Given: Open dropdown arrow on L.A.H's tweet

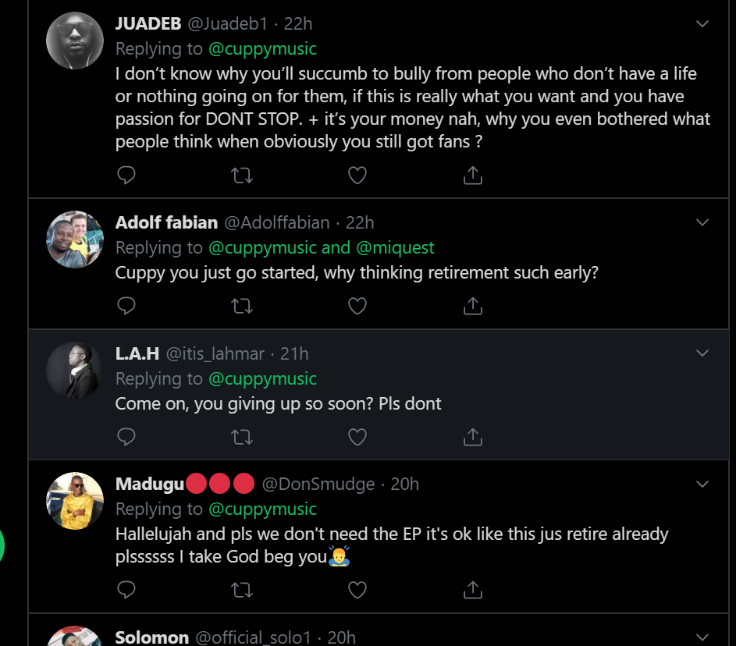Looking at the screenshot, I should pos(702,353).
